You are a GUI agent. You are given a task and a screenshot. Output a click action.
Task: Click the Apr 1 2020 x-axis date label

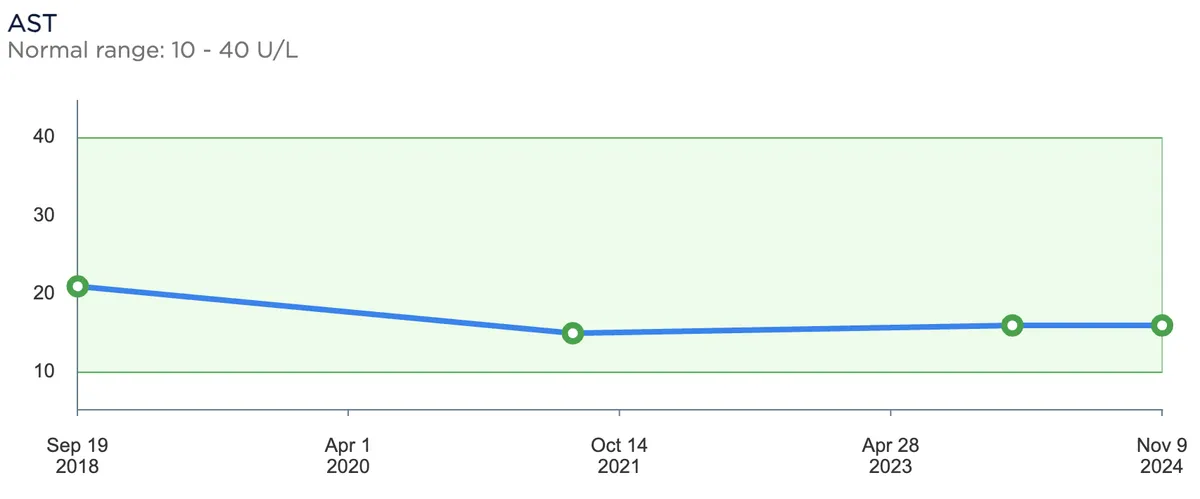[348, 456]
